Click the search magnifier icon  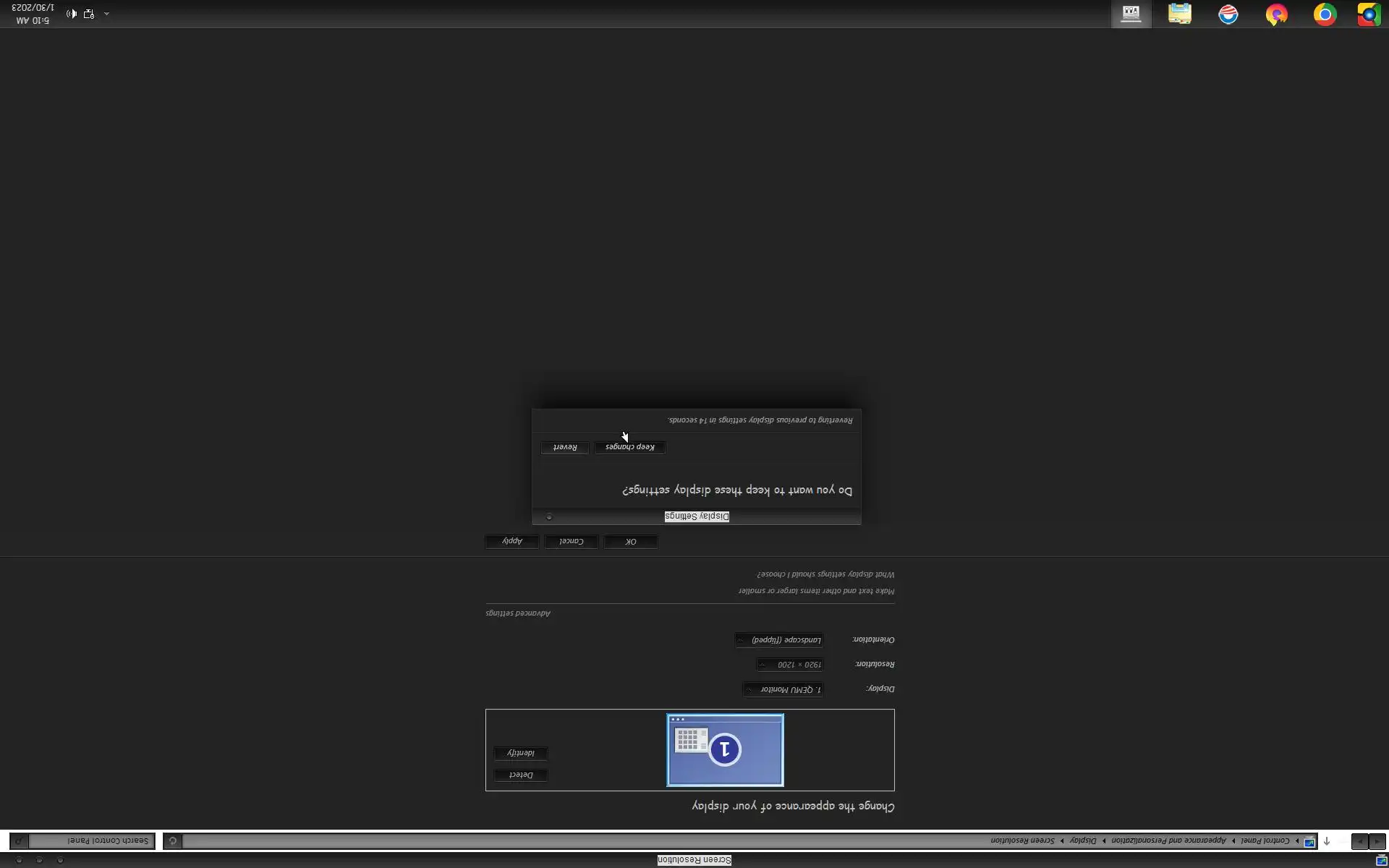(20, 841)
